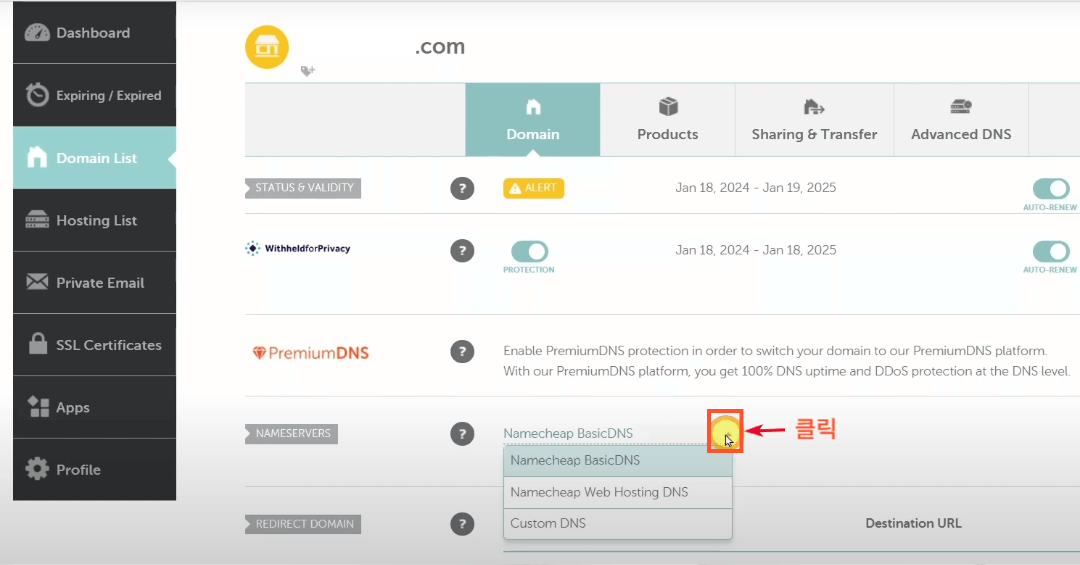Screen dimensions: 1080x565
Task: Click the Expiring / Expired clock icon
Action: [37, 95]
